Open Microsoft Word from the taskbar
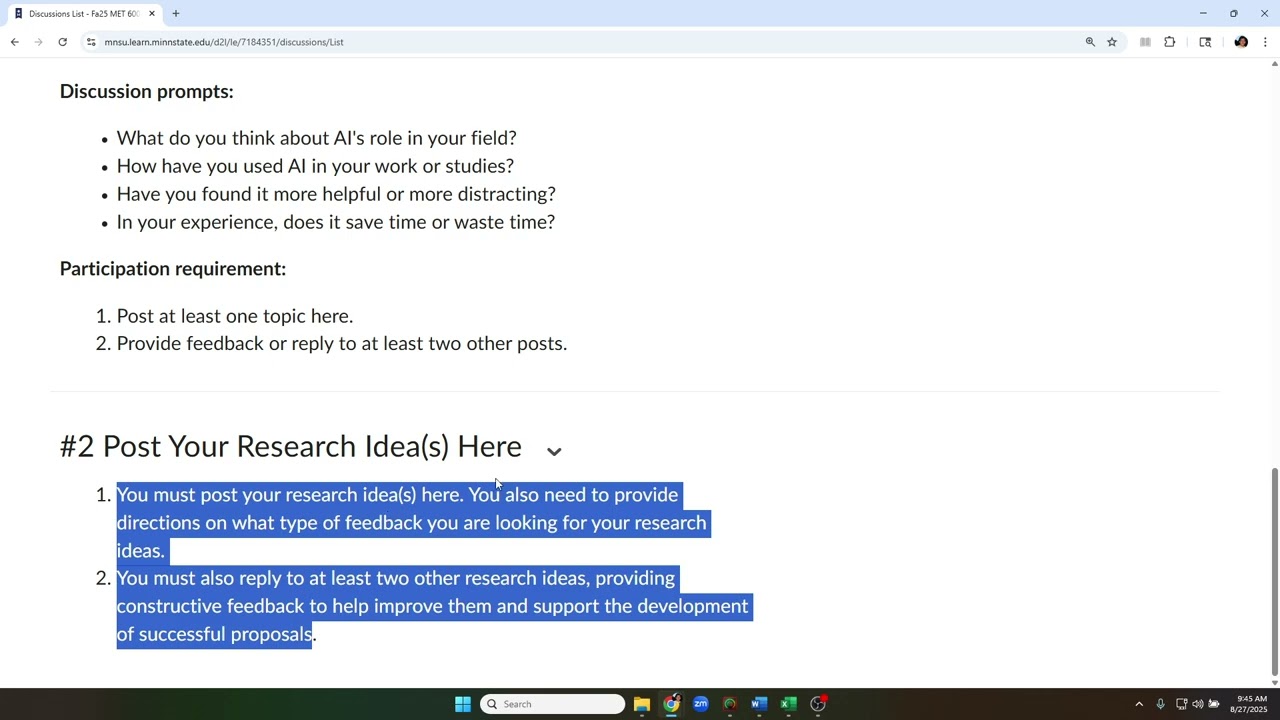1280x720 pixels. coord(759,704)
